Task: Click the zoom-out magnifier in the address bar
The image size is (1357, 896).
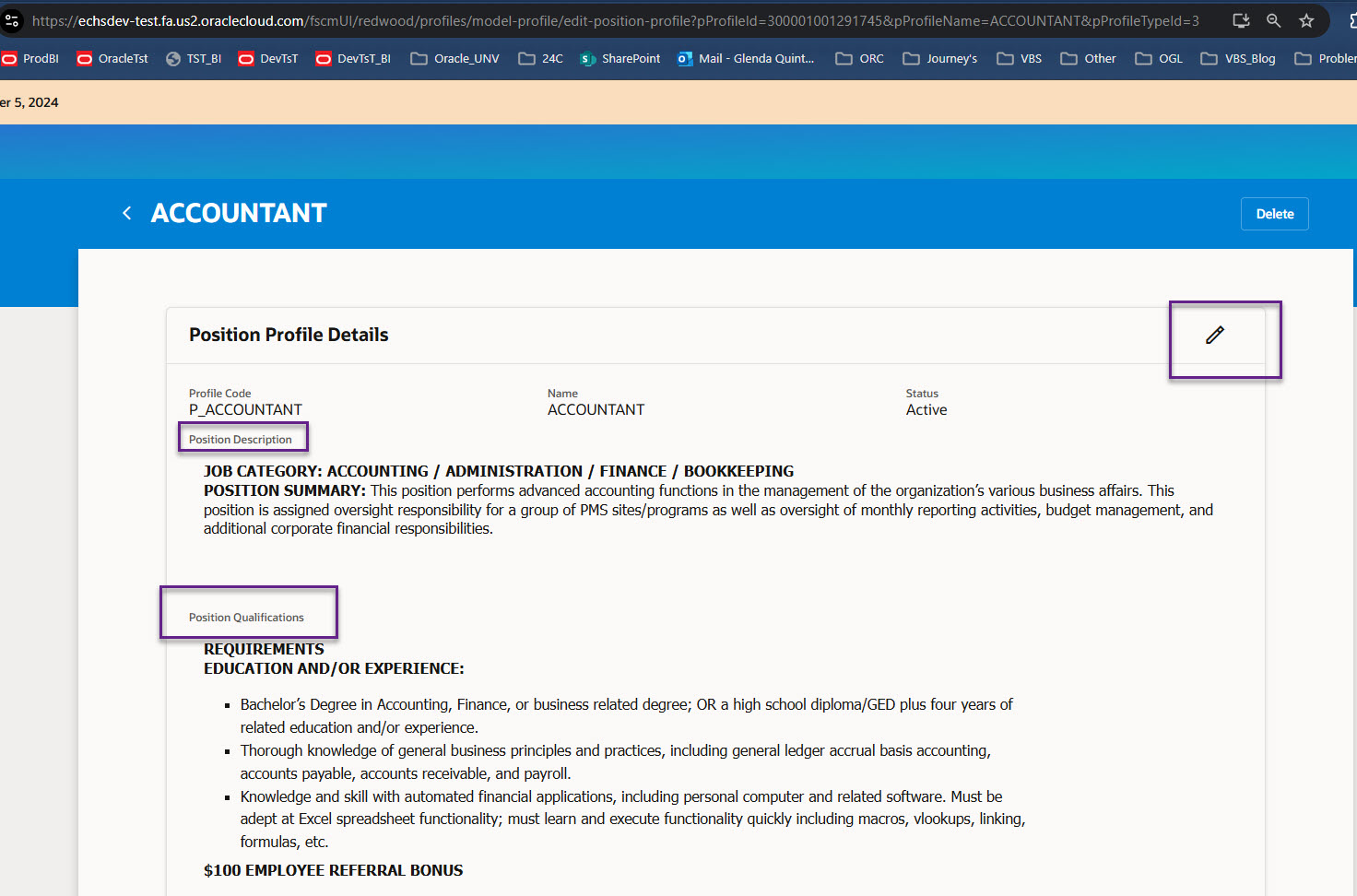Action: [1273, 19]
